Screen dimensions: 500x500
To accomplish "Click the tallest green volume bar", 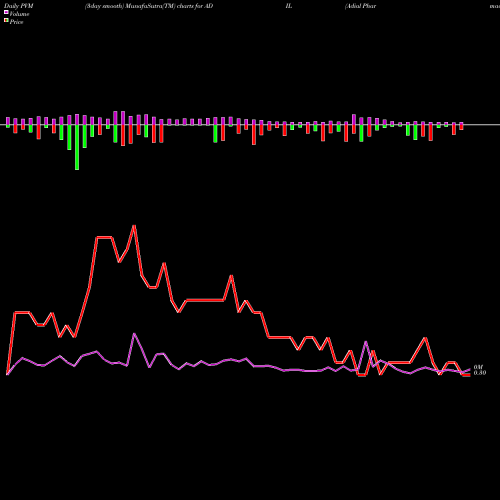I will click(x=77, y=147).
